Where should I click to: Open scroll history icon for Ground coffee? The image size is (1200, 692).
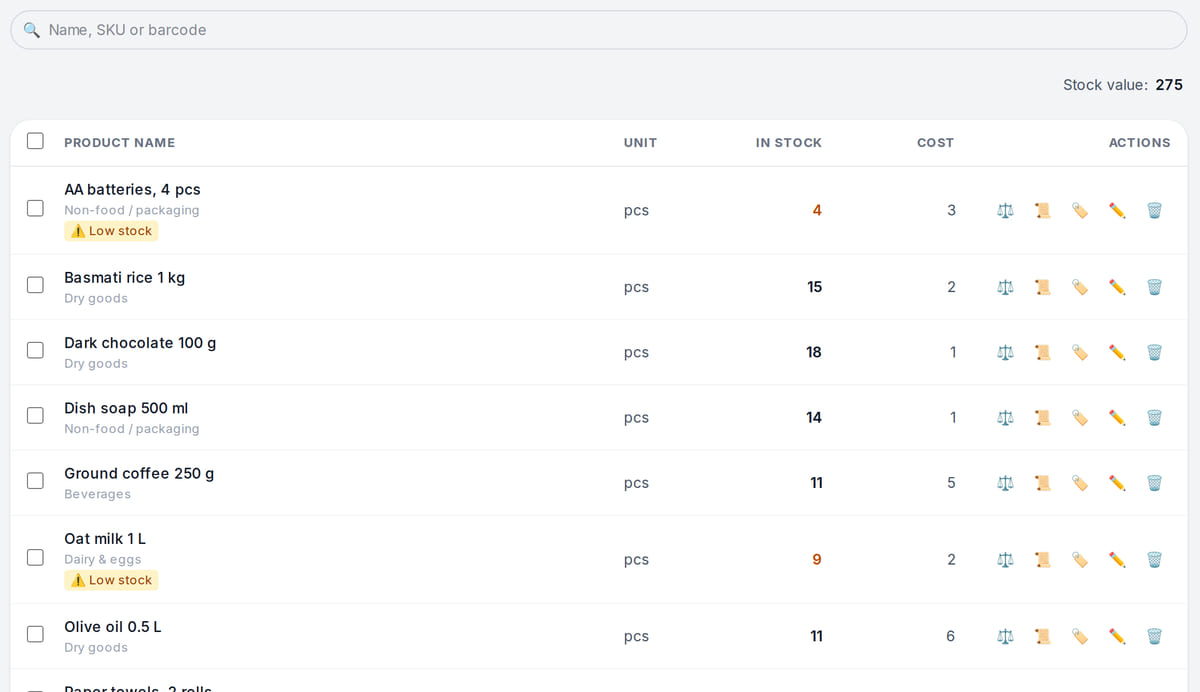(x=1043, y=483)
